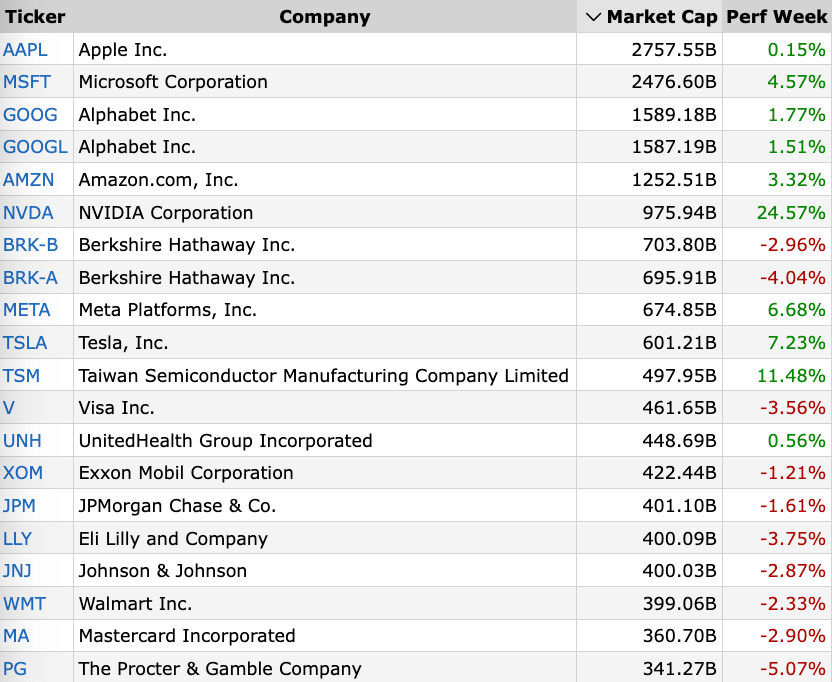Viewport: 832px width, 682px height.
Task: Sort table by Company column header
Action: point(324,17)
